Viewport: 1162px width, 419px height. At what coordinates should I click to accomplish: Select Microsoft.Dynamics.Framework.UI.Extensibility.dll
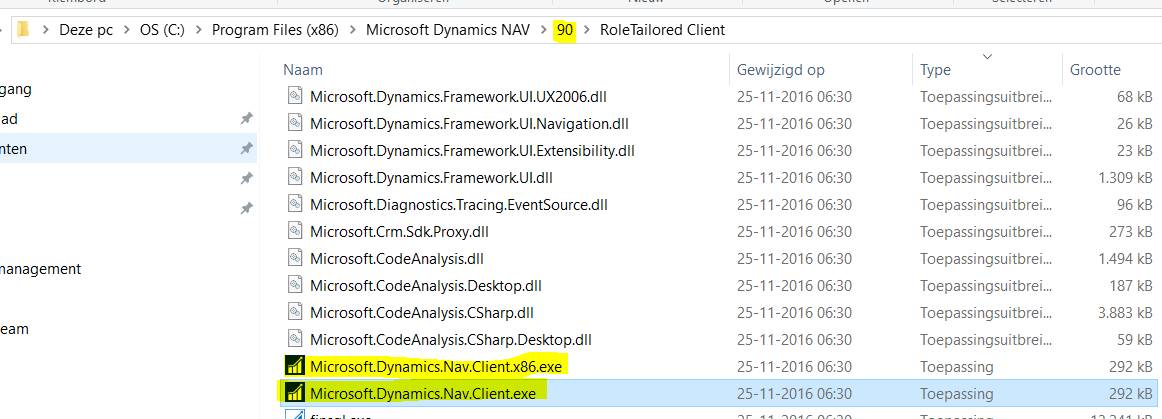473,151
